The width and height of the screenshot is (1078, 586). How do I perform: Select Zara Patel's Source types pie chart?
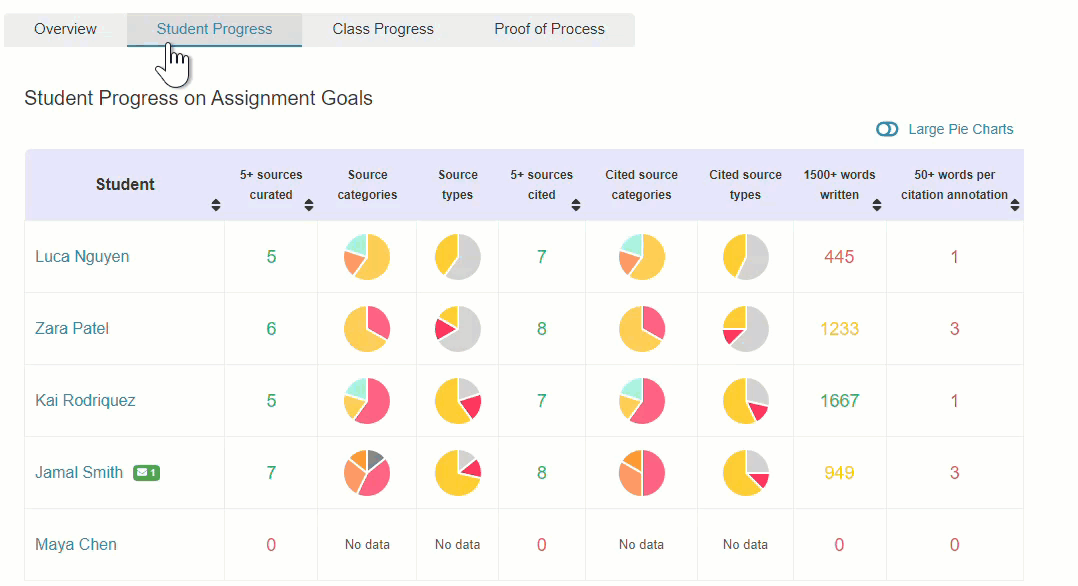(457, 328)
